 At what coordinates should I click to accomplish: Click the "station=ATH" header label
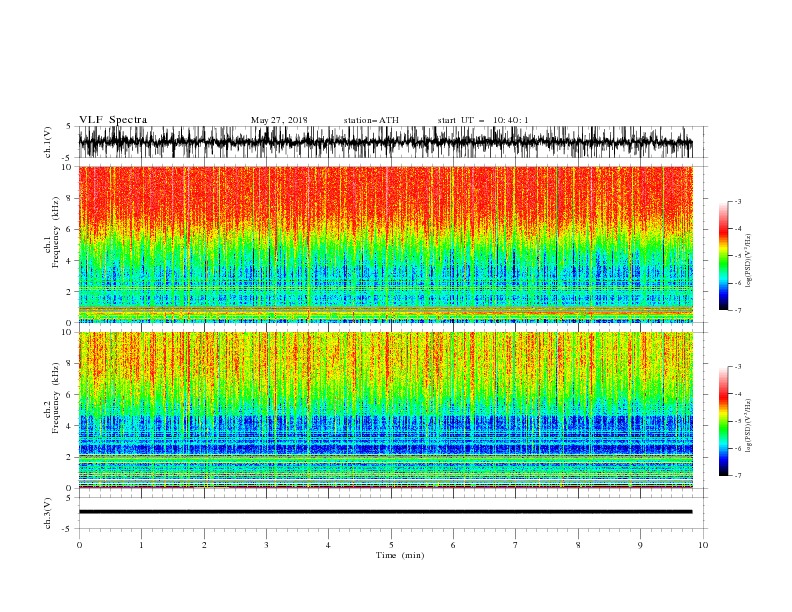coord(371,120)
